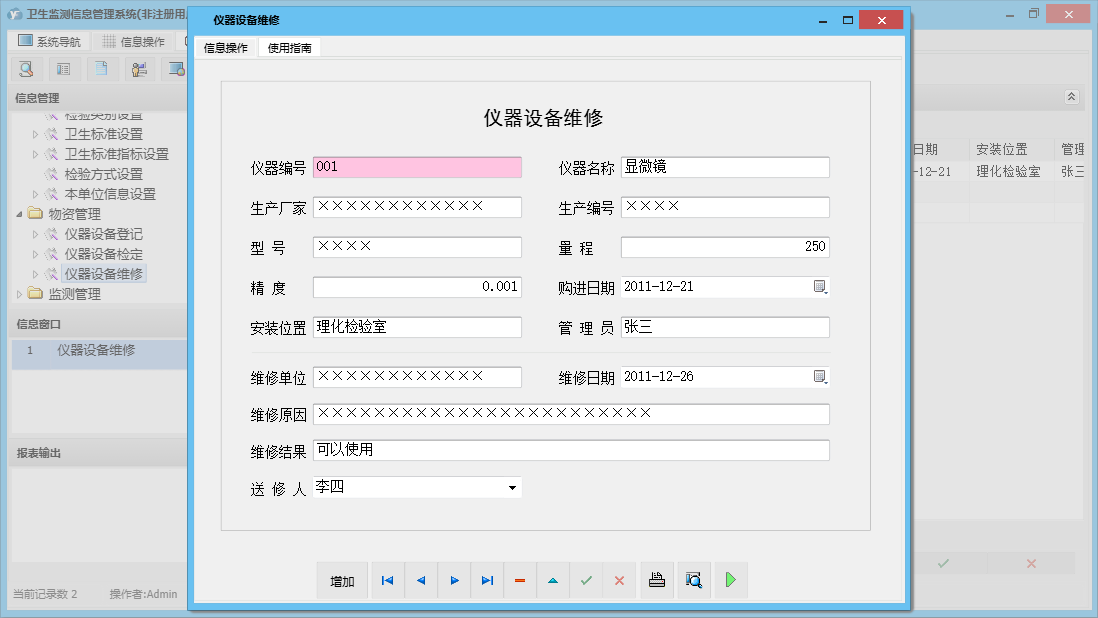This screenshot has height=618, width=1098.
Task: Cancel edits with the red X icon
Action: pyautogui.click(x=619, y=580)
